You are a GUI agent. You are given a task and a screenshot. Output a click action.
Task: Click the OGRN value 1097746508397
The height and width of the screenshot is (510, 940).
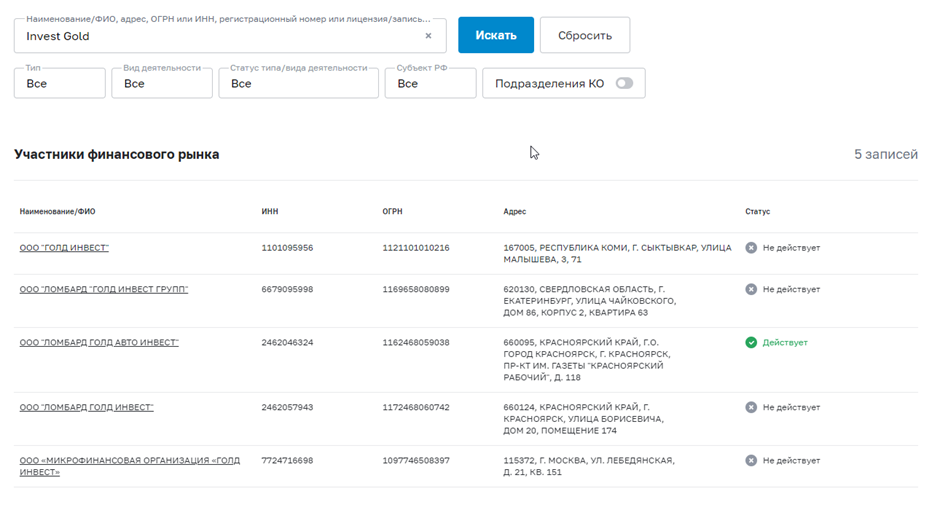[x=416, y=460]
